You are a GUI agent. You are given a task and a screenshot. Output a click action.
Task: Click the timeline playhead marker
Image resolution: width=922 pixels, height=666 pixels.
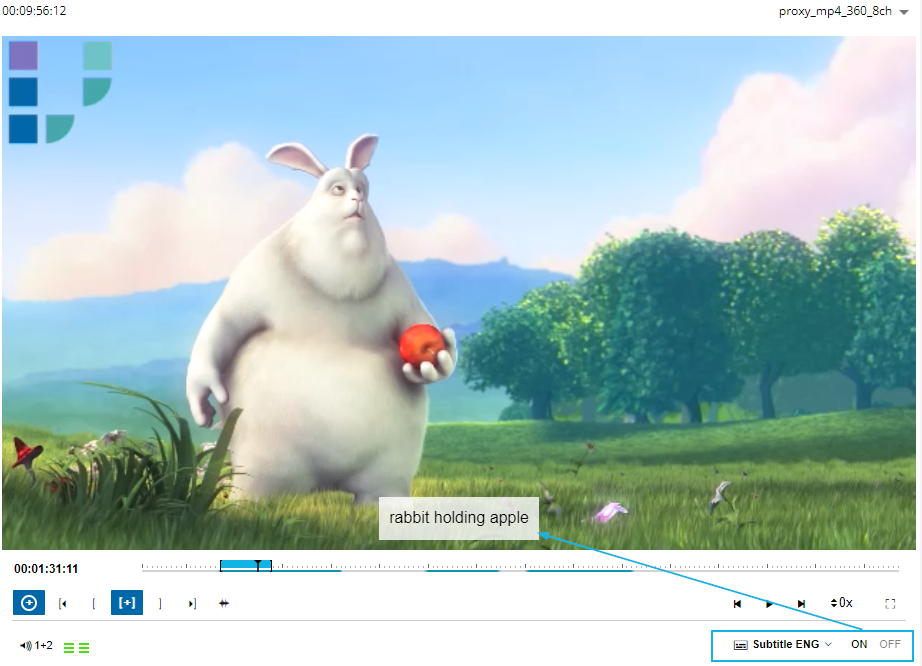[x=258, y=565]
